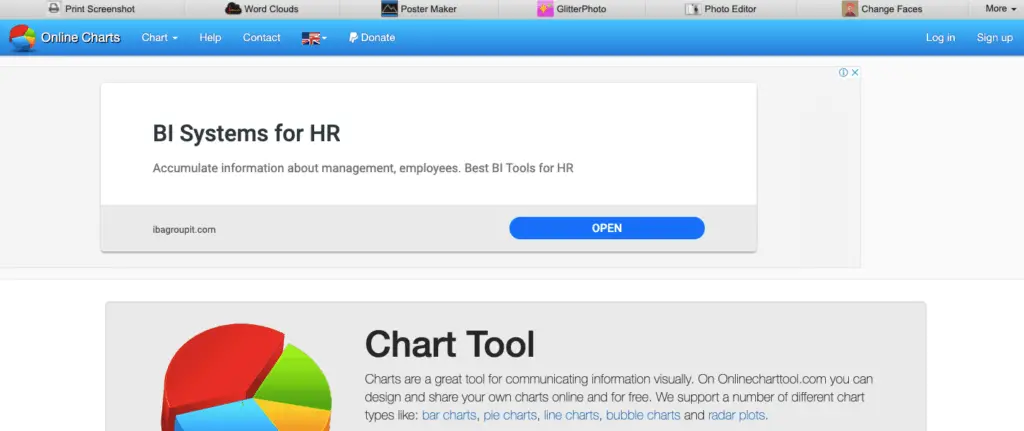Click the BI Systems for HR headline
The height and width of the screenshot is (431, 1024).
point(246,133)
